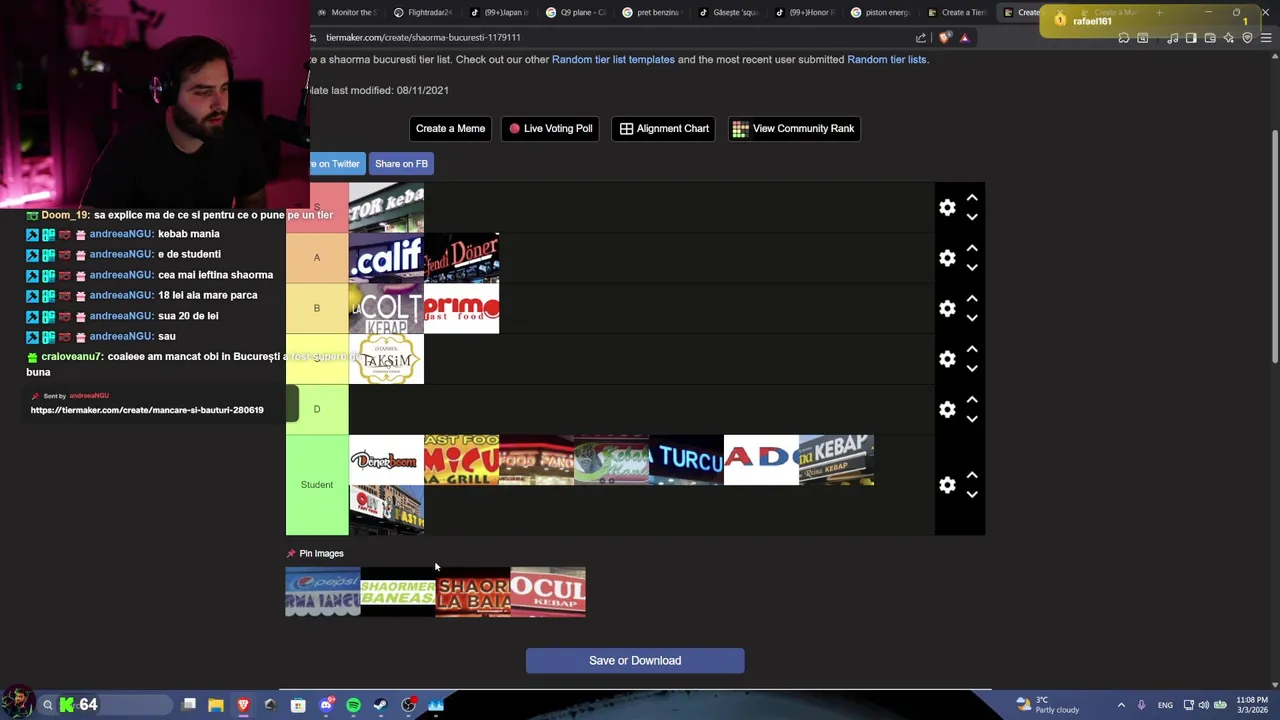
Task: Open Steam from taskbar
Action: [x=380, y=705]
